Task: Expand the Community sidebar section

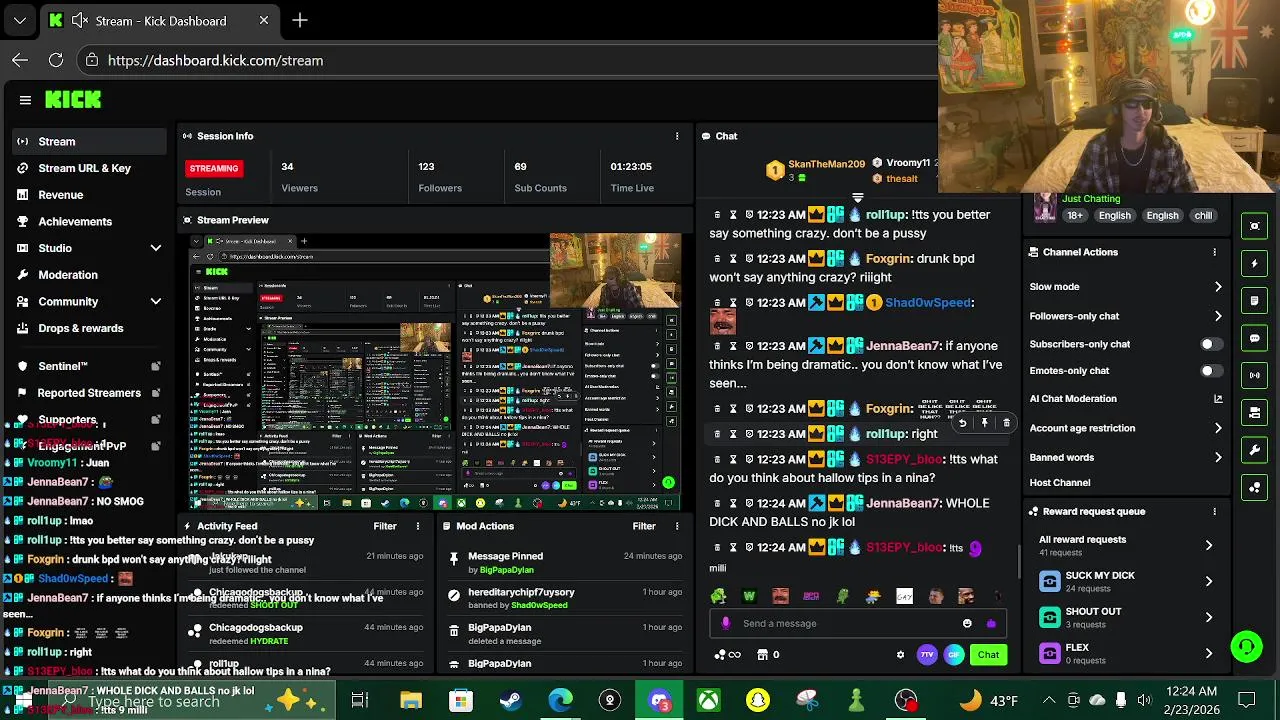Action: coord(156,301)
